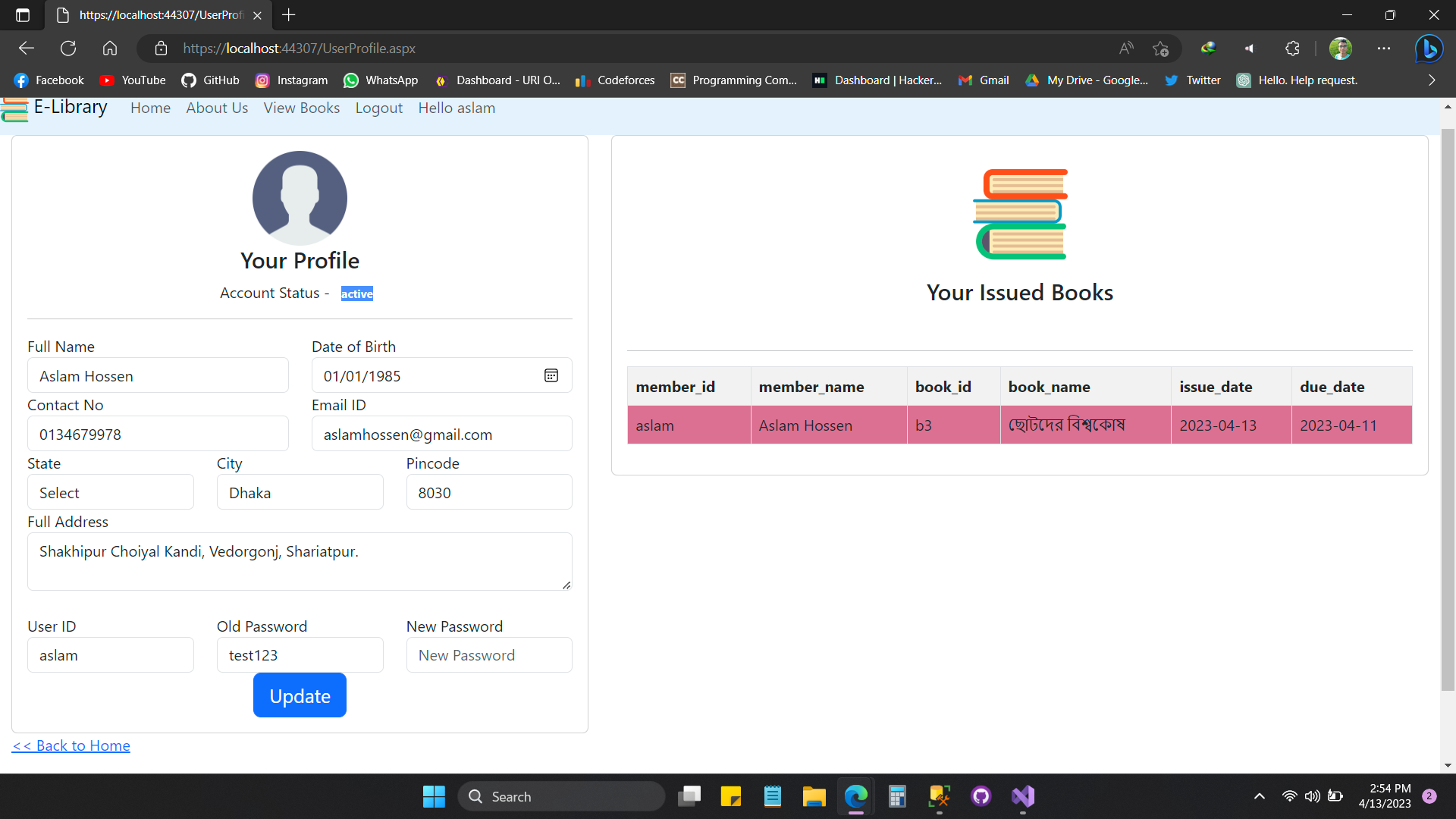Add this page to favorites with star icon
The image size is (1456, 819).
tap(1160, 48)
